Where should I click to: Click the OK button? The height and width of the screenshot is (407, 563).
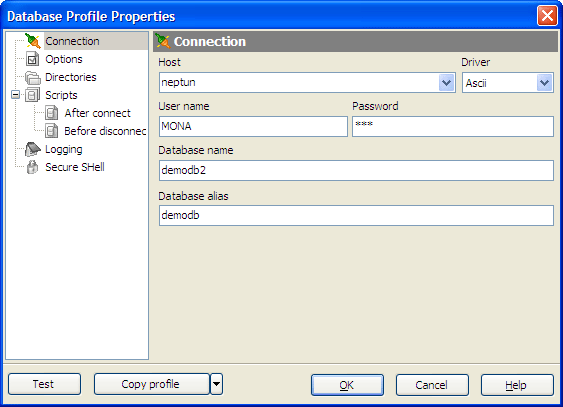pyautogui.click(x=347, y=385)
